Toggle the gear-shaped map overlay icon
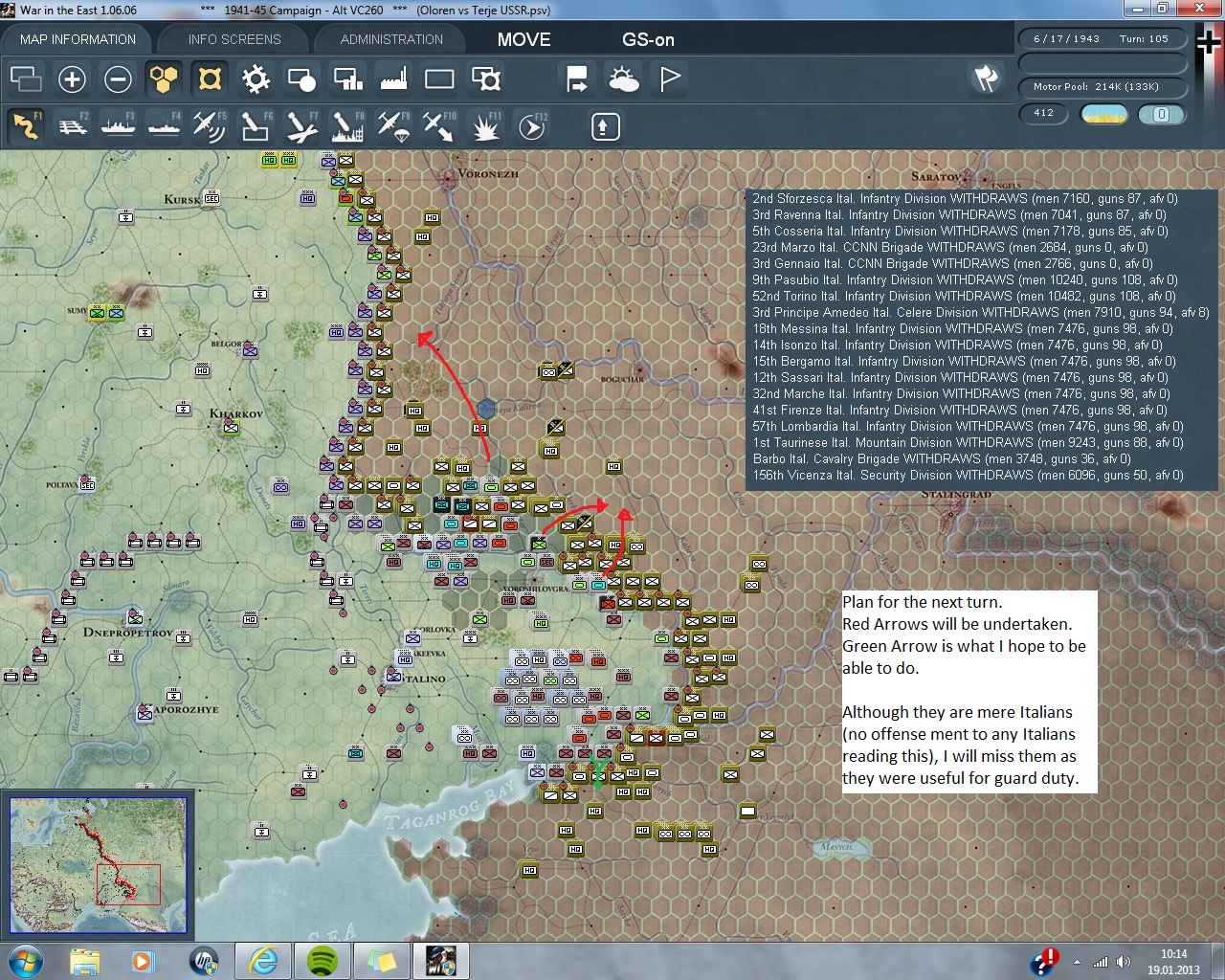 [x=256, y=78]
